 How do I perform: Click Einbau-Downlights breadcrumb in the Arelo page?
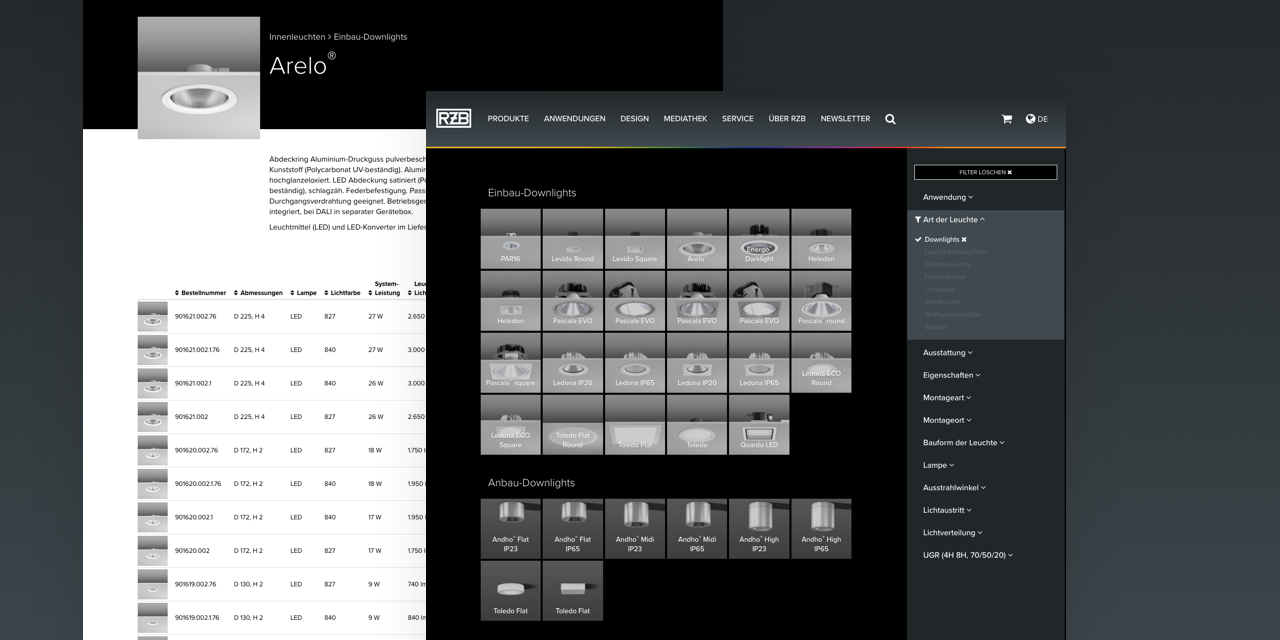click(x=371, y=37)
